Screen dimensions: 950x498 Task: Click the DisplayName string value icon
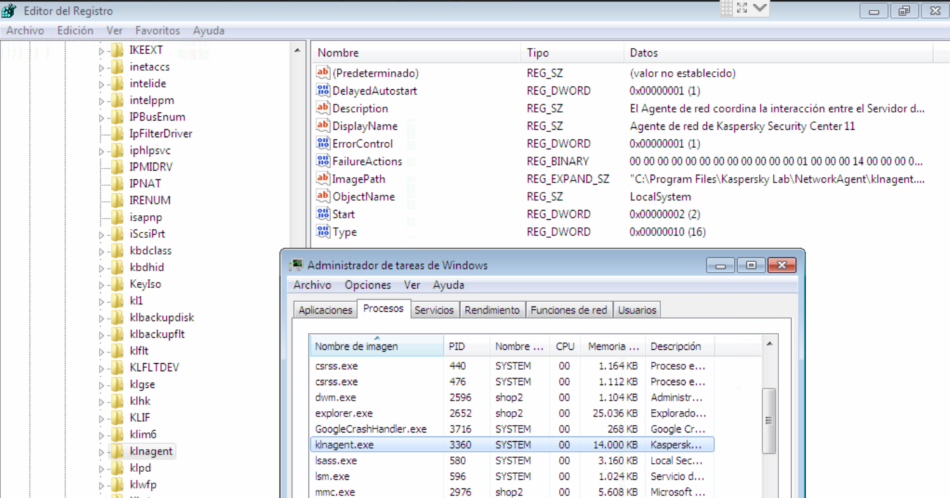point(323,126)
